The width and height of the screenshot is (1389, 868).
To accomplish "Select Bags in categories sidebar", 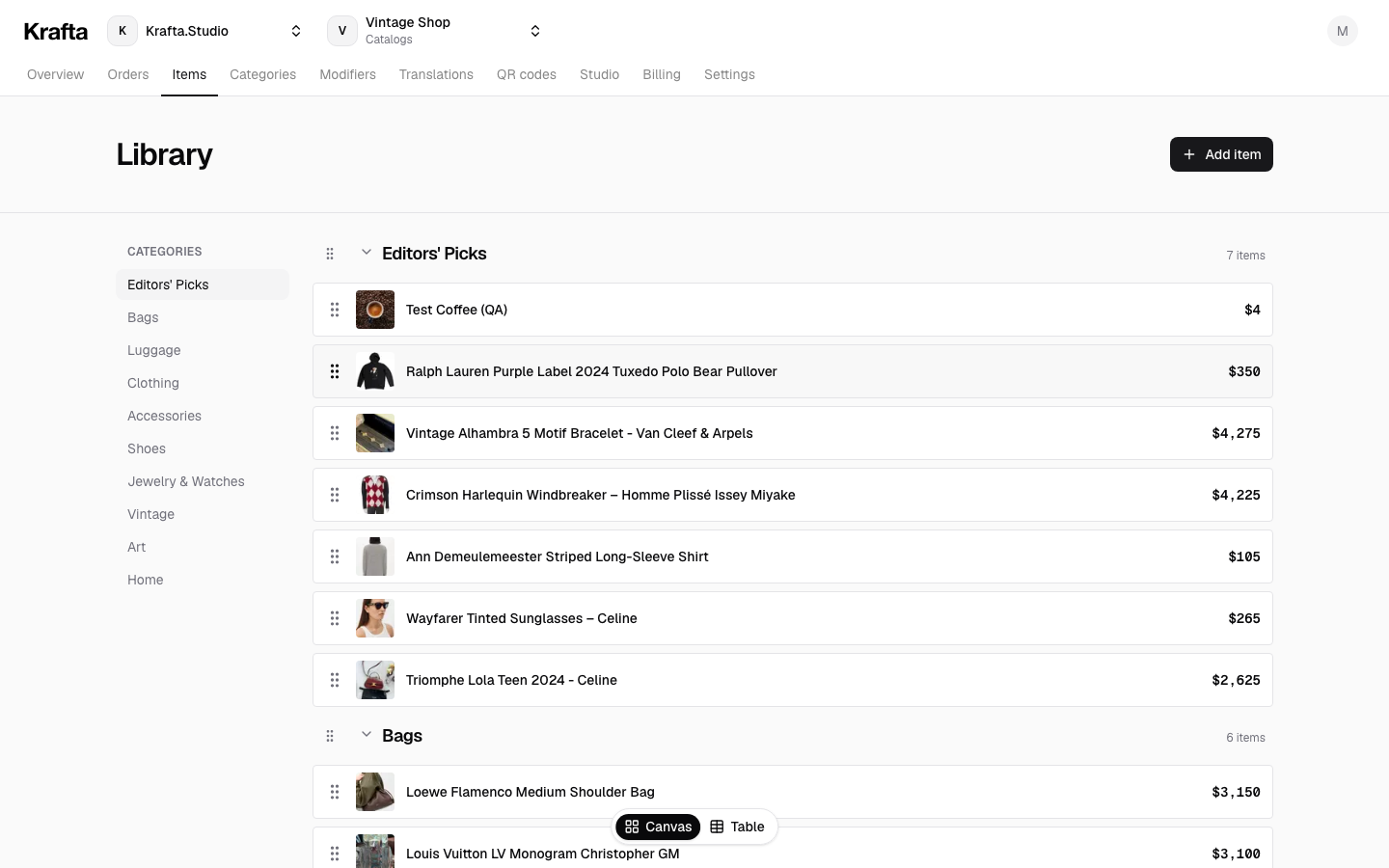I will 203,317.
